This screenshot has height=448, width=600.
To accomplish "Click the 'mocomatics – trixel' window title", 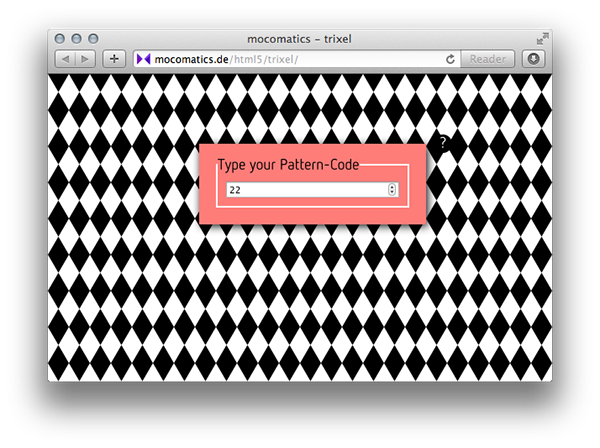I will (x=299, y=39).
